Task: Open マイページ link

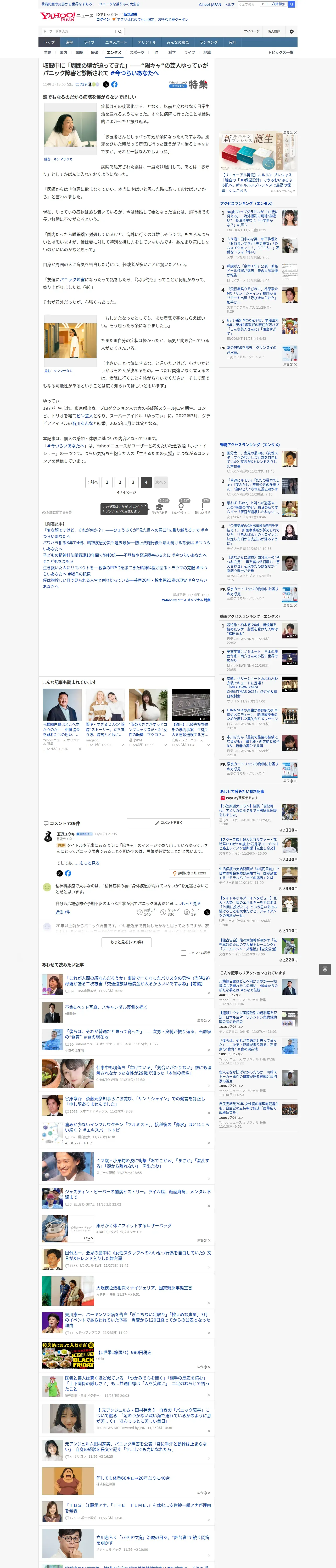Action: (x=252, y=32)
